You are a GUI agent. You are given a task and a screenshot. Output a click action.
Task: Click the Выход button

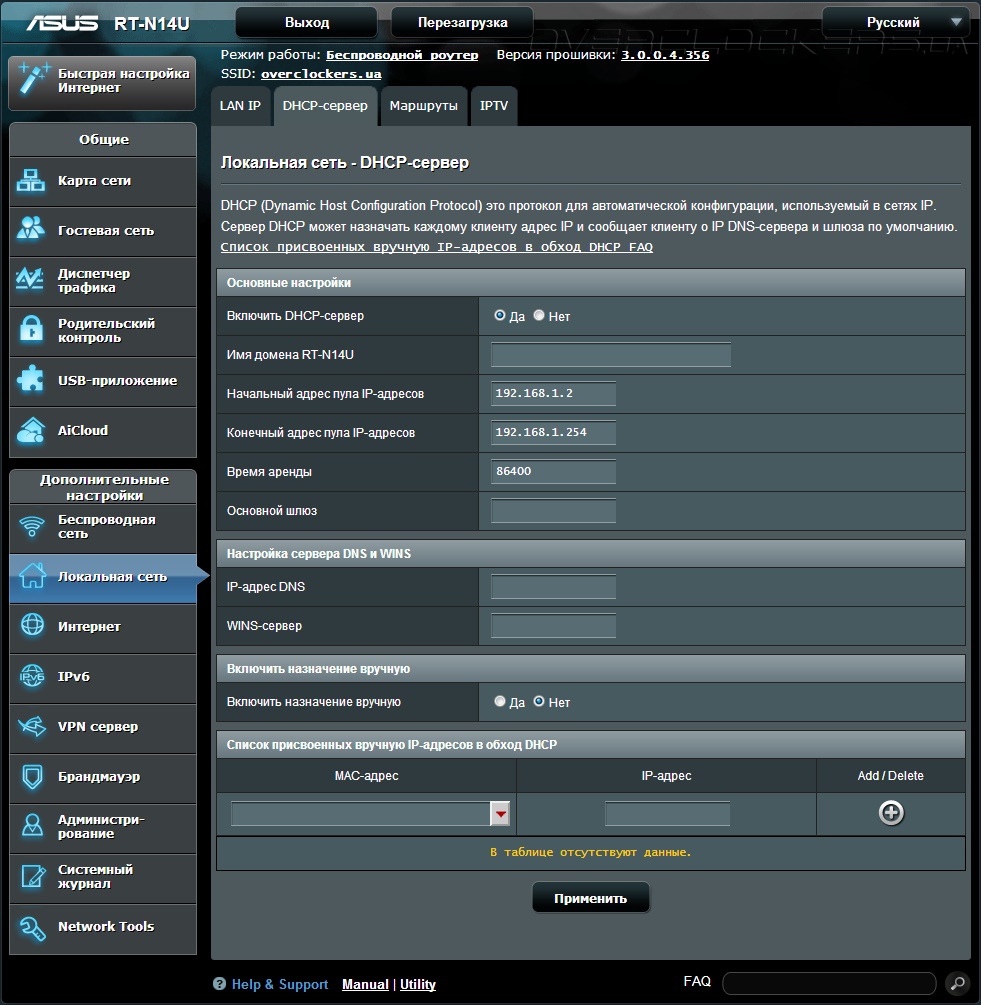pos(306,22)
